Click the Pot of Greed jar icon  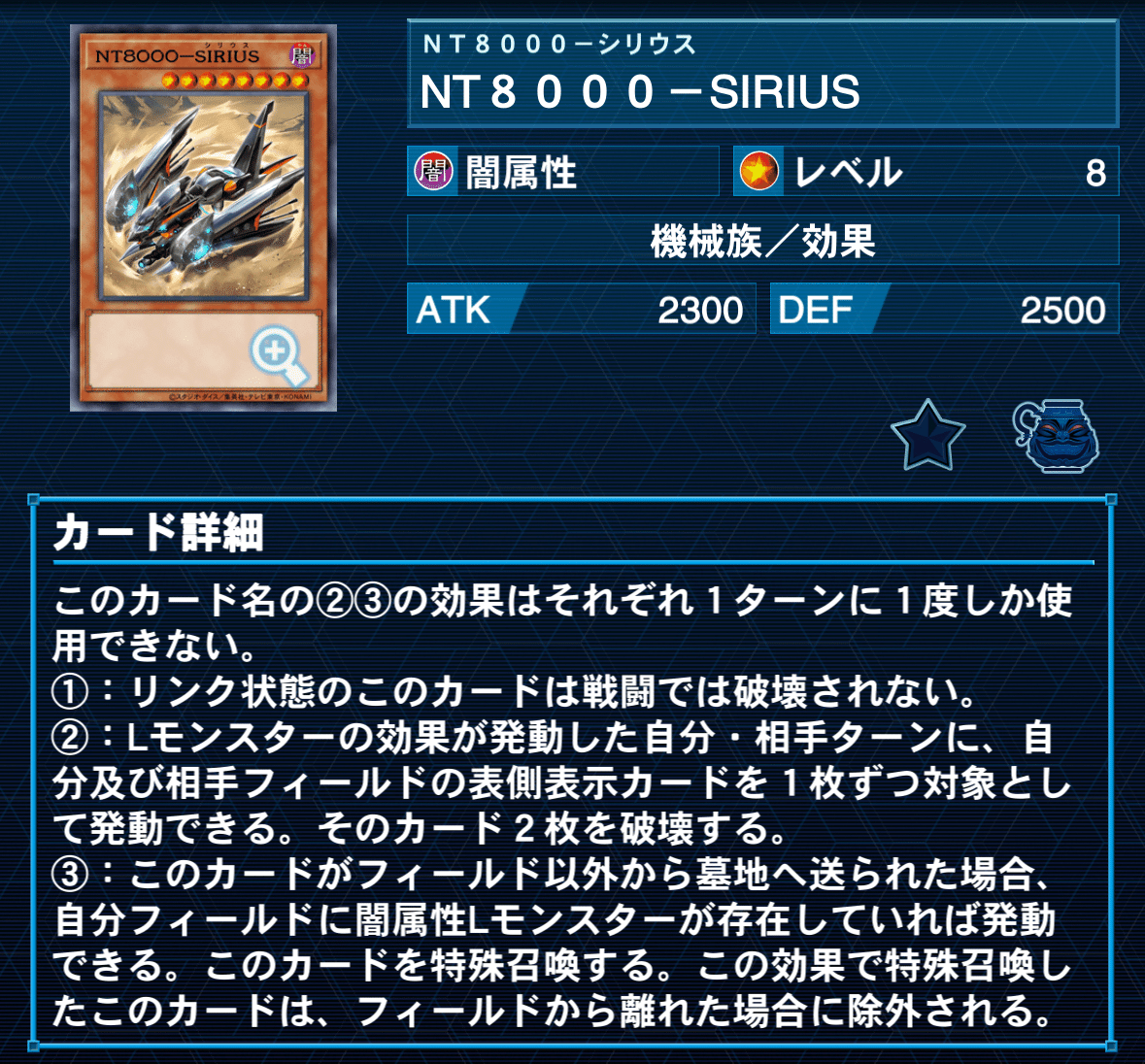1056,436
